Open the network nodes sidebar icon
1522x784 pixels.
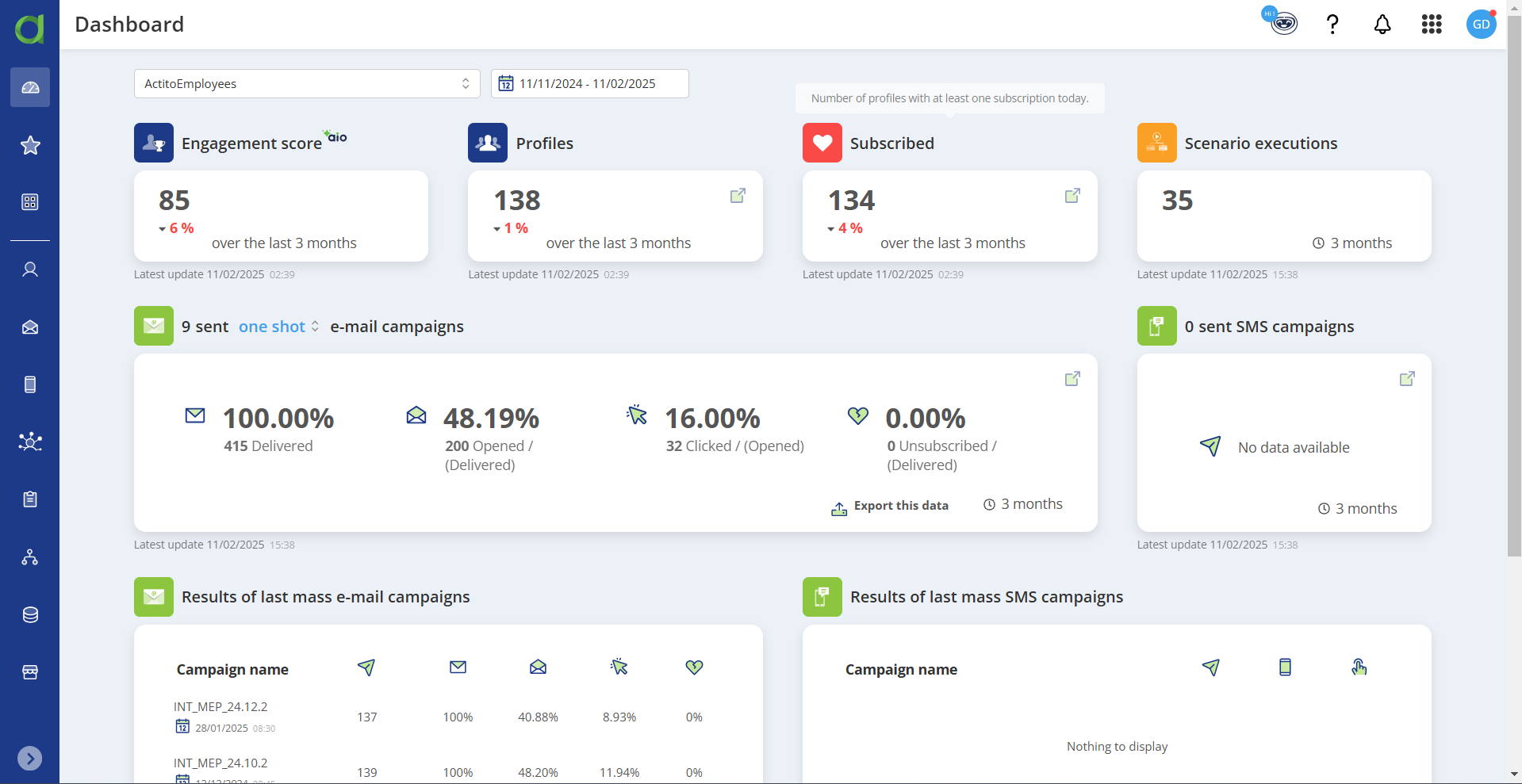coord(30,442)
